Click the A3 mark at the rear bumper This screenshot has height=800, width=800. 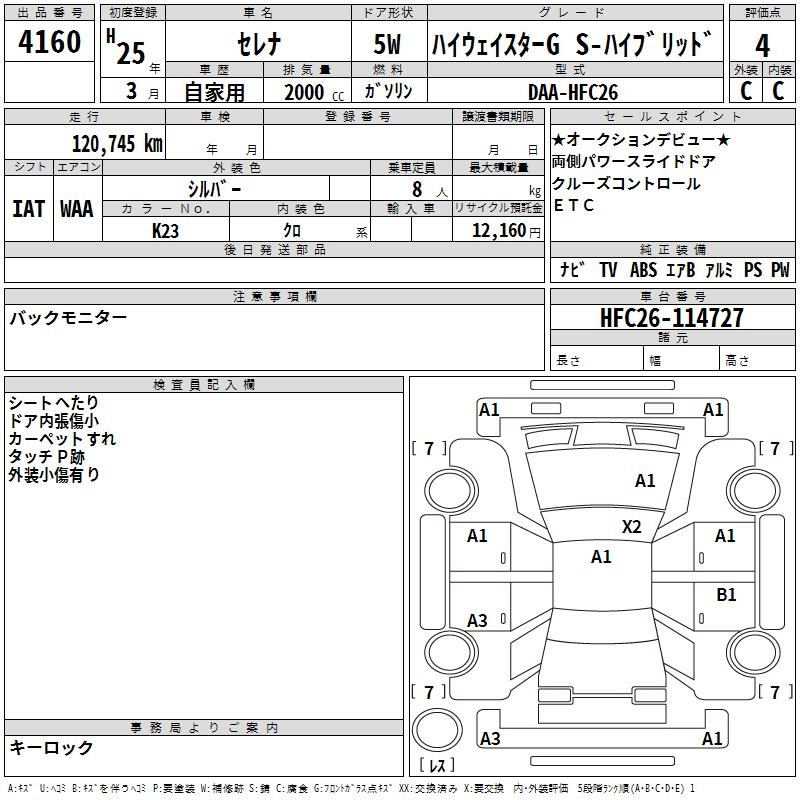coord(490,739)
